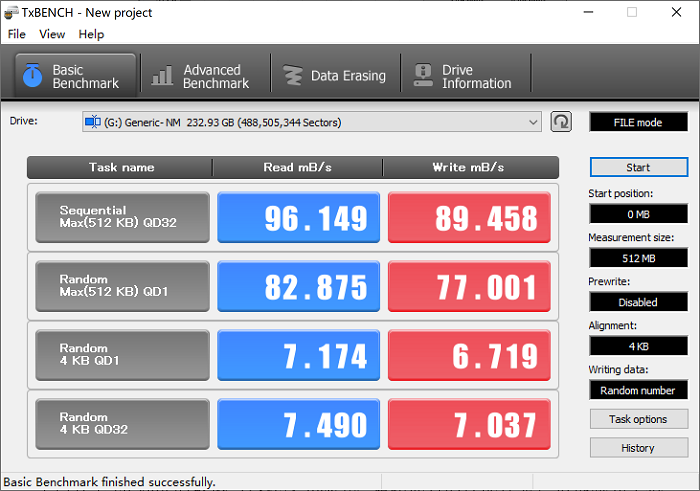The height and width of the screenshot is (491, 700).
Task: Click the Sequential read result 96.149 tile
Action: click(x=299, y=217)
